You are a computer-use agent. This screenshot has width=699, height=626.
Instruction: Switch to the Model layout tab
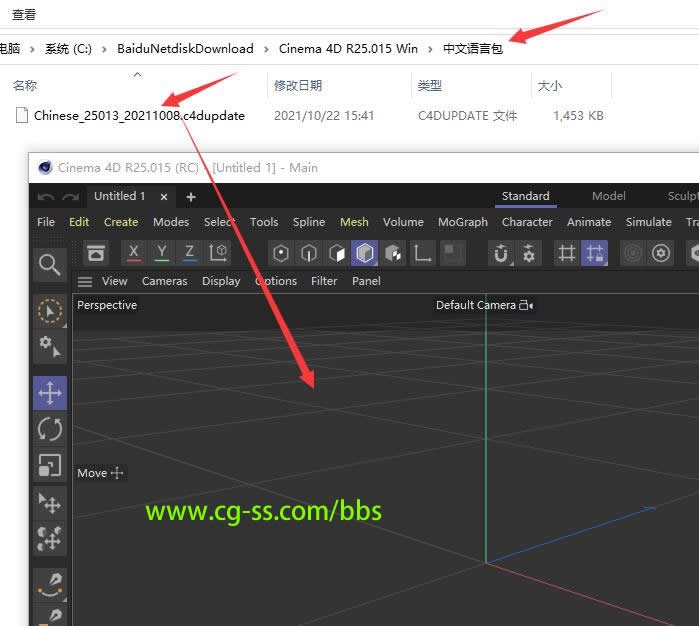[x=609, y=196]
